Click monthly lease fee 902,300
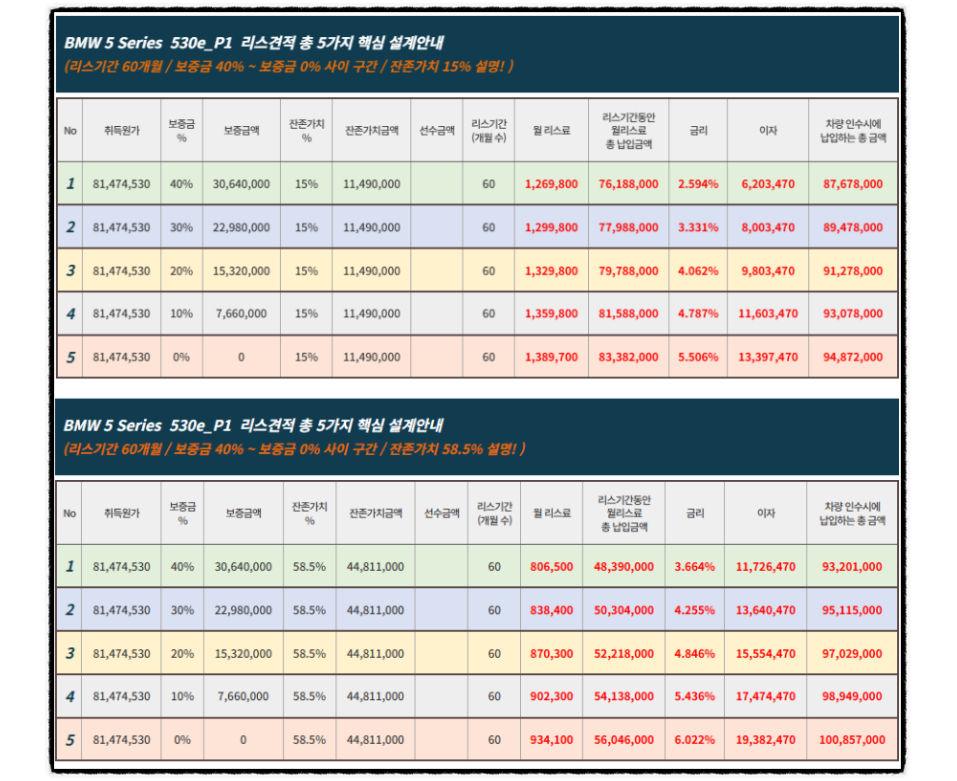Image resolution: width=957 pixels, height=781 pixels. [x=551, y=696]
